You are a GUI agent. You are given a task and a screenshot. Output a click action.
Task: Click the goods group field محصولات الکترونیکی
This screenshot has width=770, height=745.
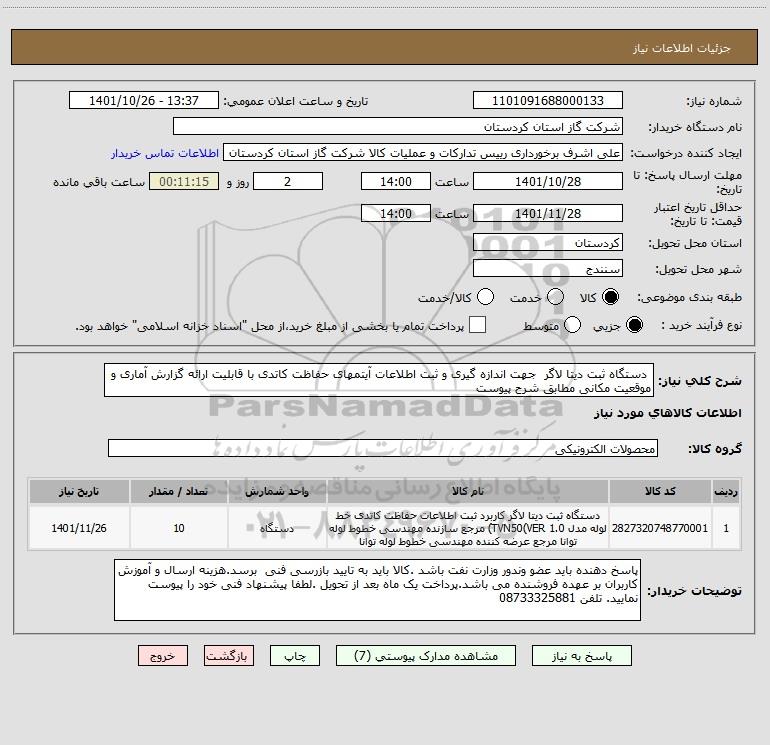click(x=383, y=448)
